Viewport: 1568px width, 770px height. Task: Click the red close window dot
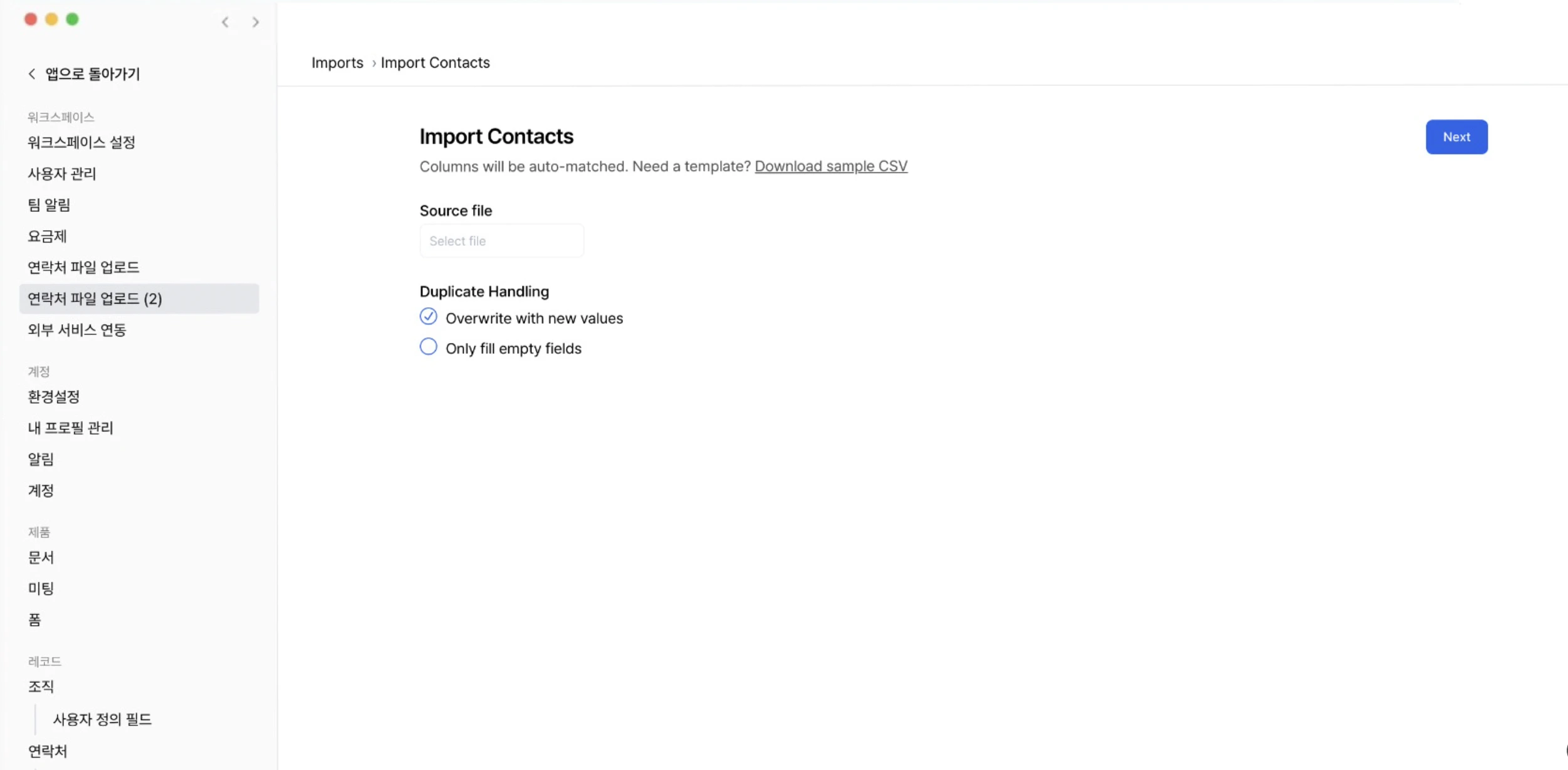31,19
